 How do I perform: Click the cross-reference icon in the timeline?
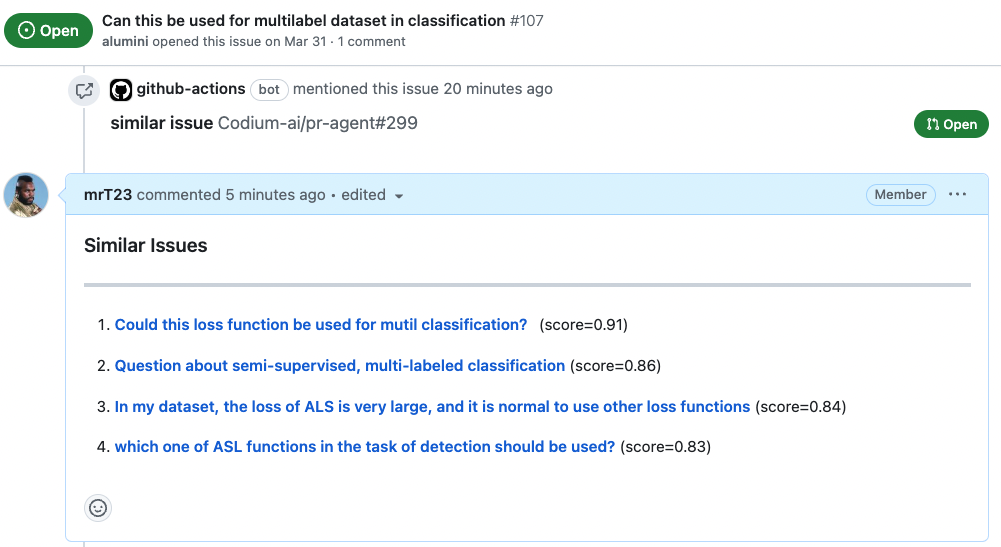84,90
